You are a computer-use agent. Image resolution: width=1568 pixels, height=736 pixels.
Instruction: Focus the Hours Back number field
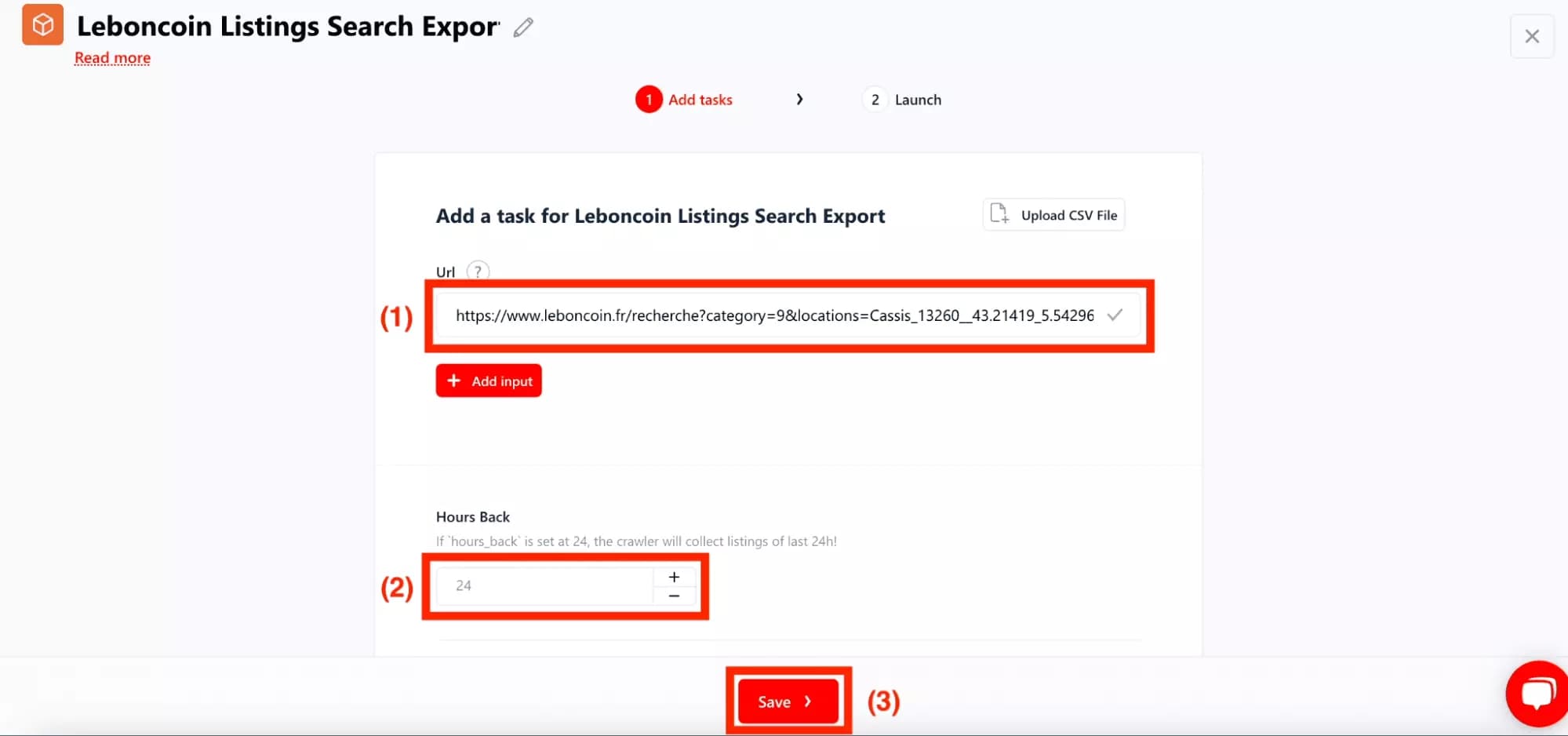click(545, 585)
